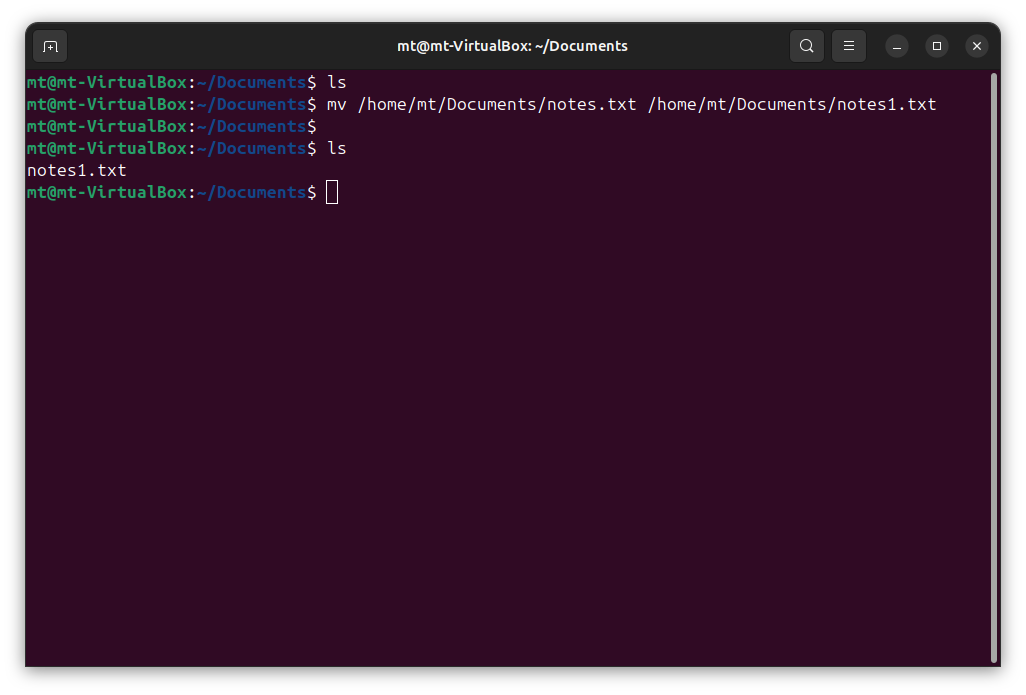Click the ~/Documents path in the last prompt
The image size is (1026, 695).
point(251,192)
